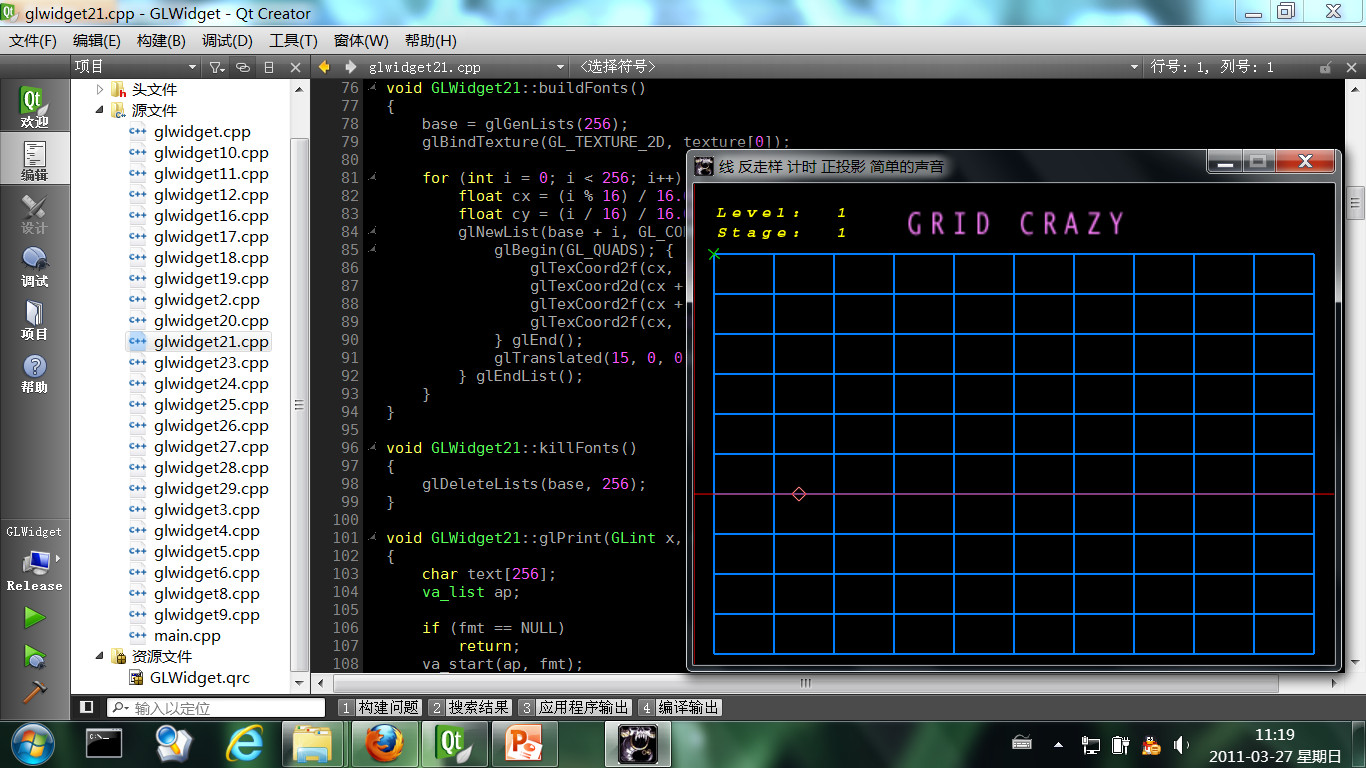Click the locator input 输入以定位
This screenshot has width=1366, height=768.
coord(216,708)
